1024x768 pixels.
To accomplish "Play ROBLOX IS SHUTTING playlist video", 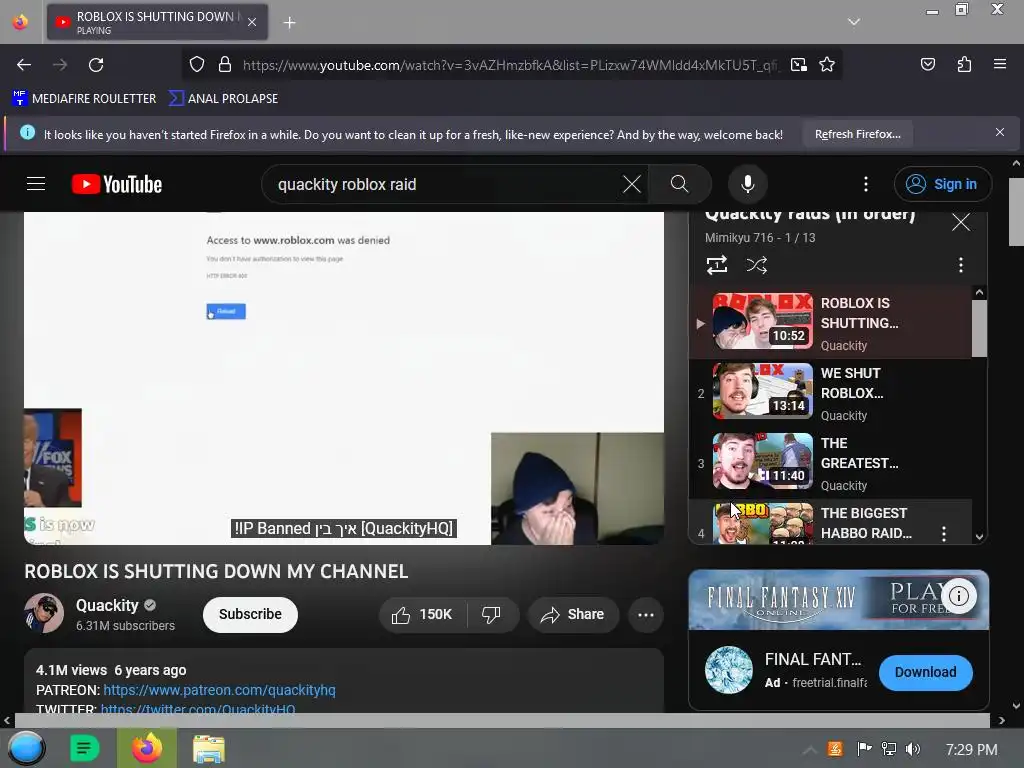I will tap(831, 323).
